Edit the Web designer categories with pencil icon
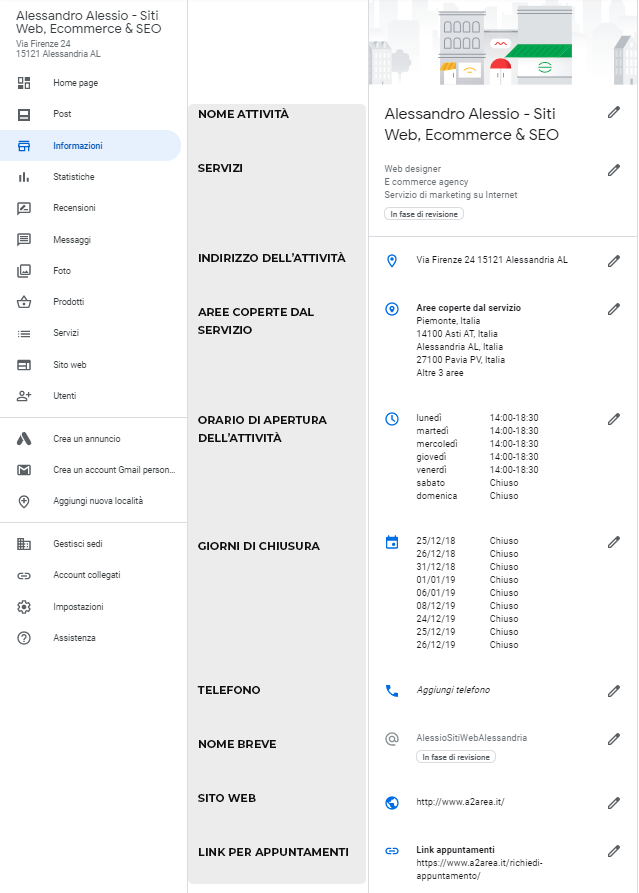Screen dimensions: 639x893 [x=613, y=170]
